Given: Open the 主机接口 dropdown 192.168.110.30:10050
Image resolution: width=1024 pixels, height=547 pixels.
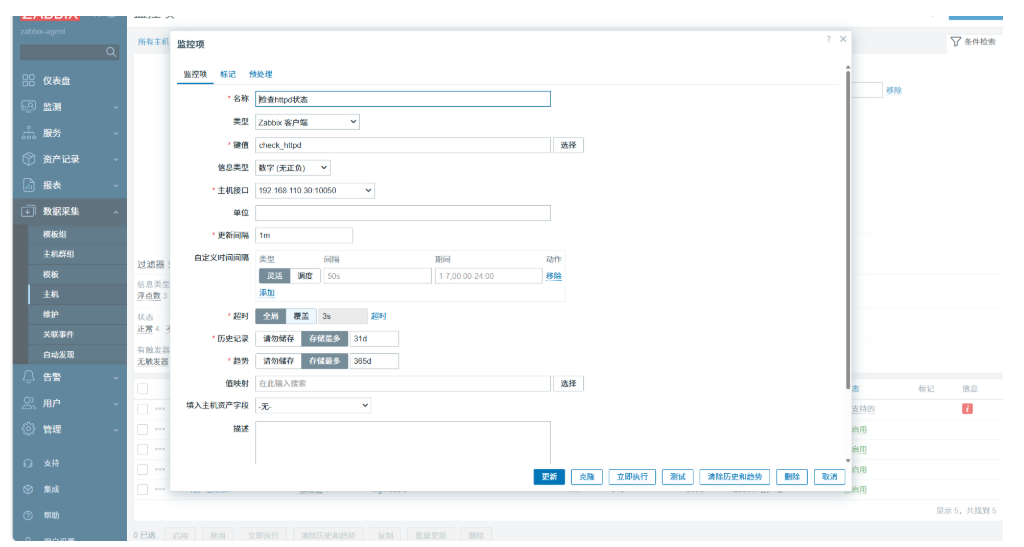Looking at the screenshot, I should point(315,191).
